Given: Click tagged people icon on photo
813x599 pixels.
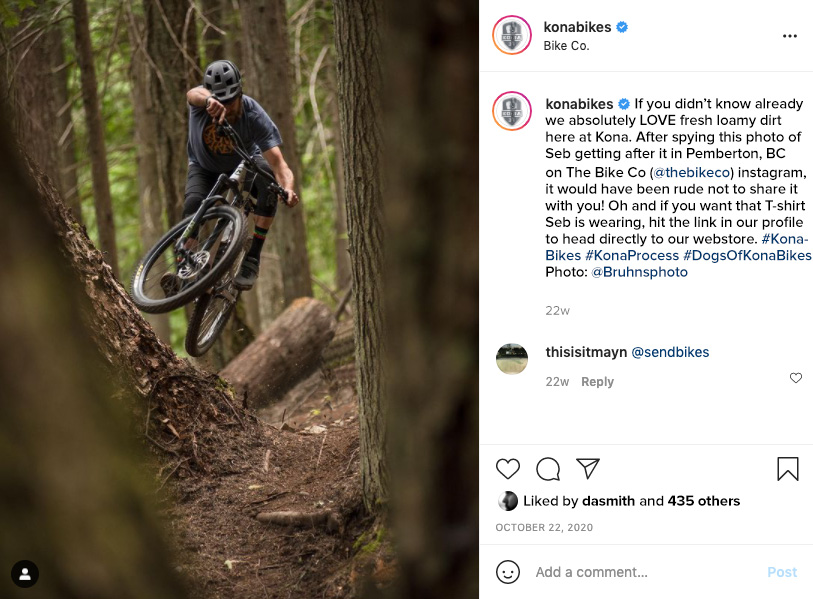Looking at the screenshot, I should click(x=25, y=574).
